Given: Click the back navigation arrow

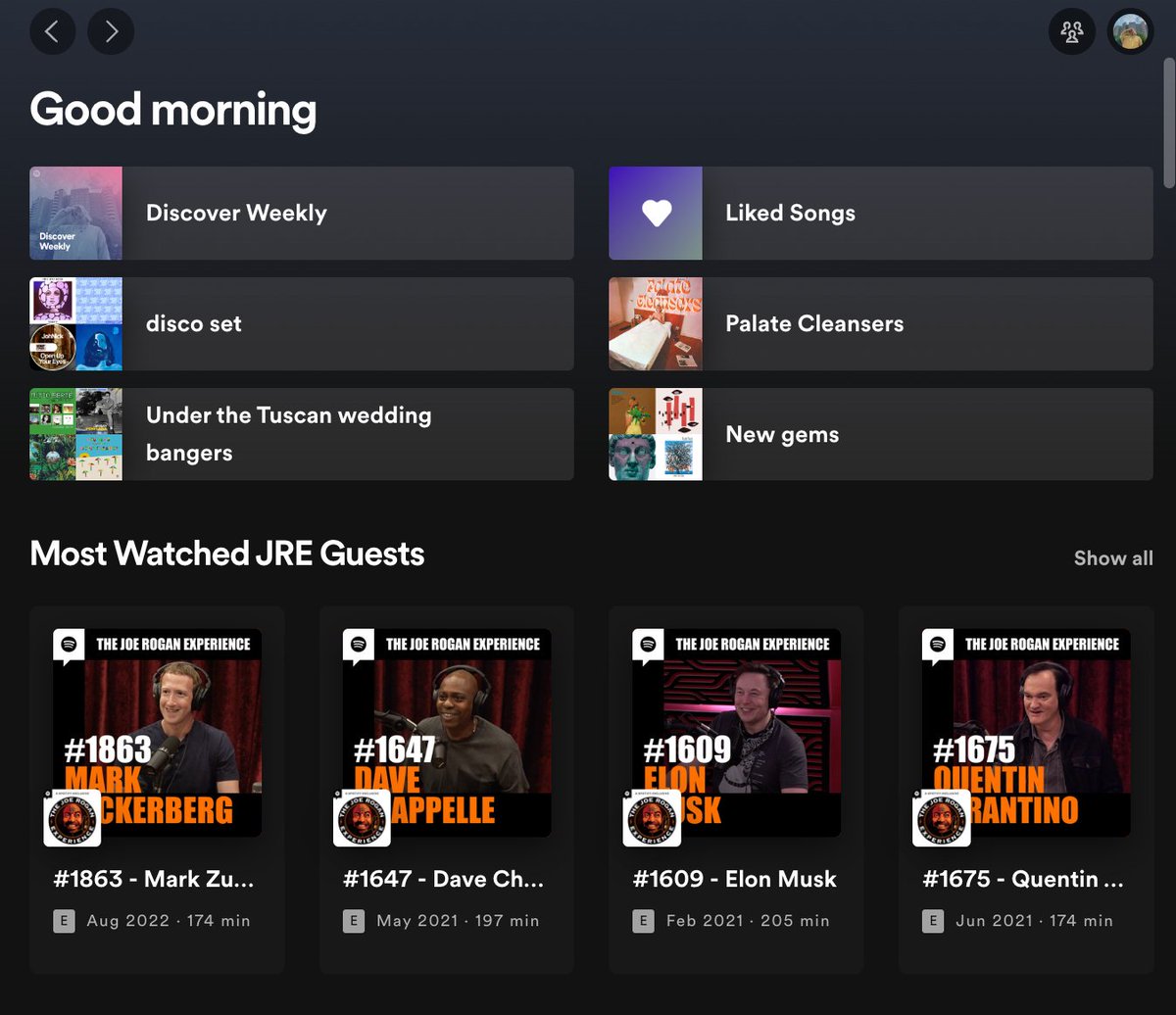Looking at the screenshot, I should pyautogui.click(x=53, y=30).
